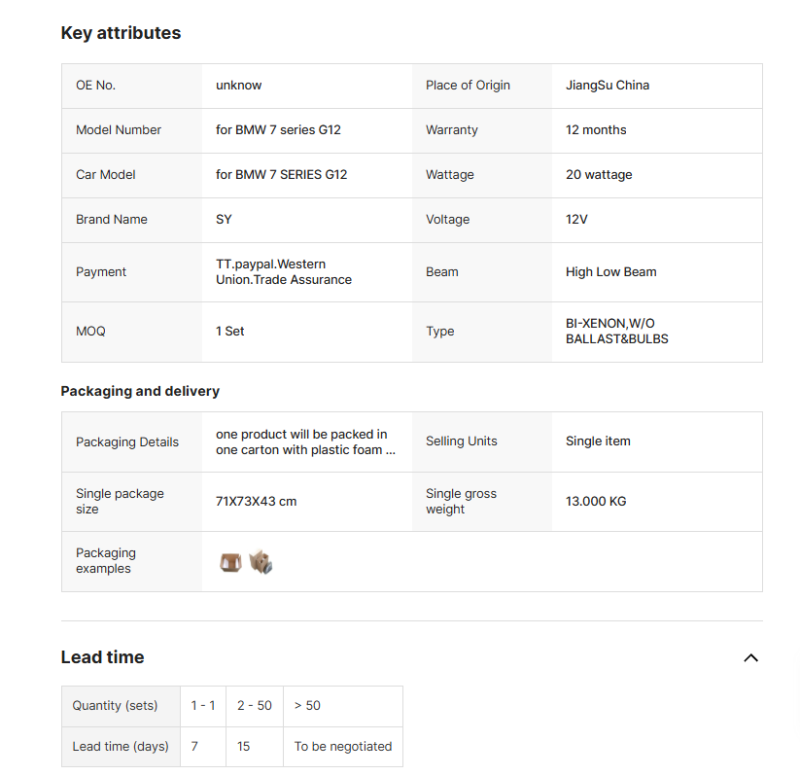Click the TT.paypal.Western Union payment value

pyautogui.click(x=284, y=272)
